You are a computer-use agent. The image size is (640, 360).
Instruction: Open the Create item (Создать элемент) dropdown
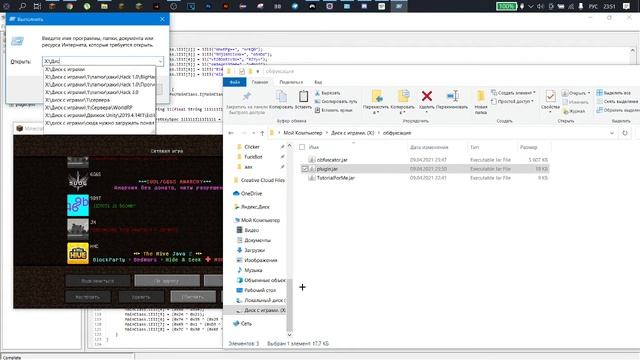(x=513, y=93)
